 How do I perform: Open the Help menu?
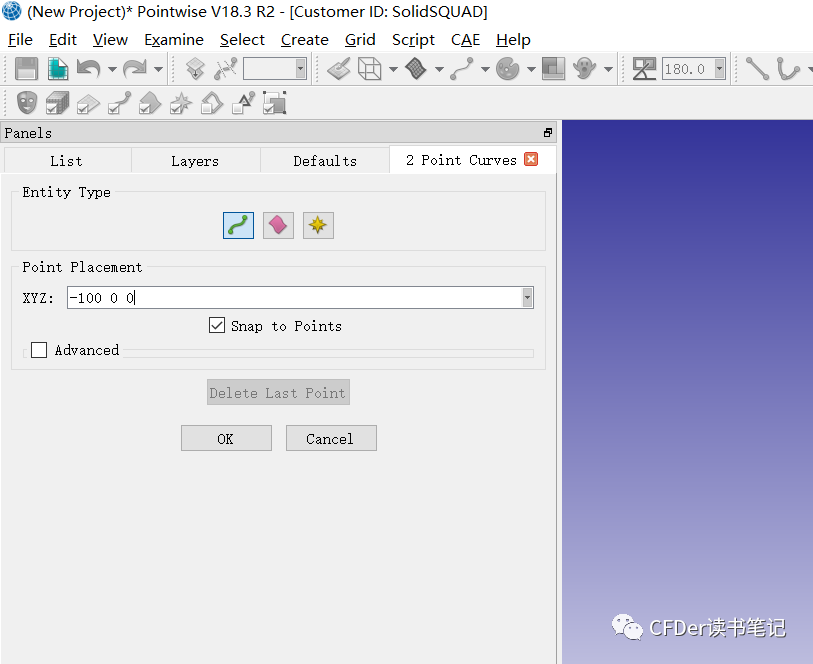(x=513, y=40)
